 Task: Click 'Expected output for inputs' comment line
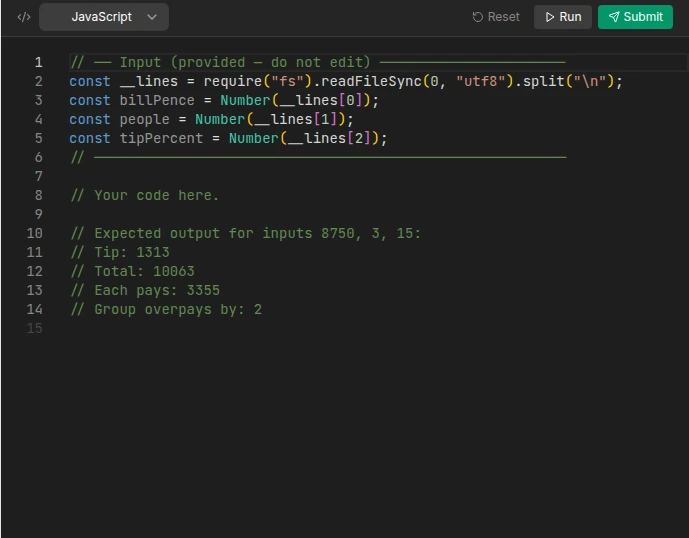tap(246, 233)
